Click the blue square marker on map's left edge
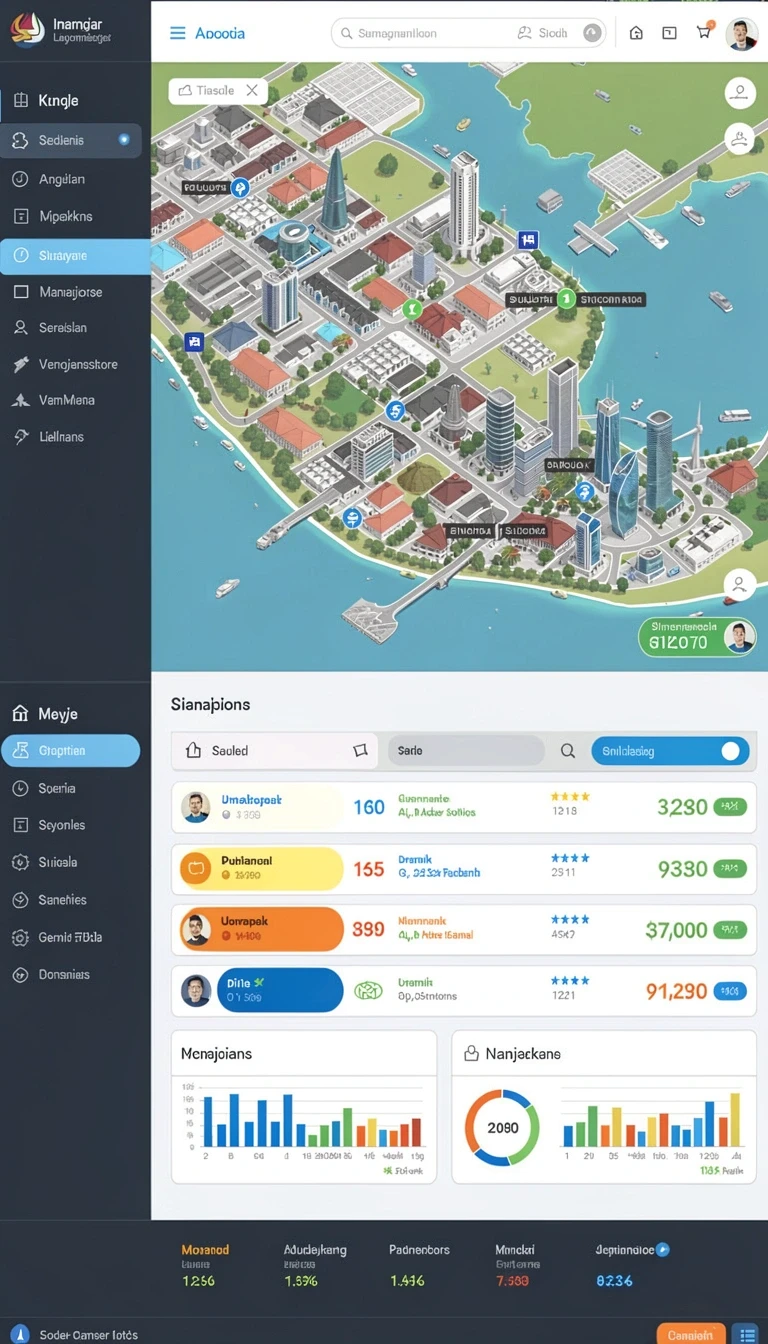Image resolution: width=768 pixels, height=1344 pixels. click(195, 342)
